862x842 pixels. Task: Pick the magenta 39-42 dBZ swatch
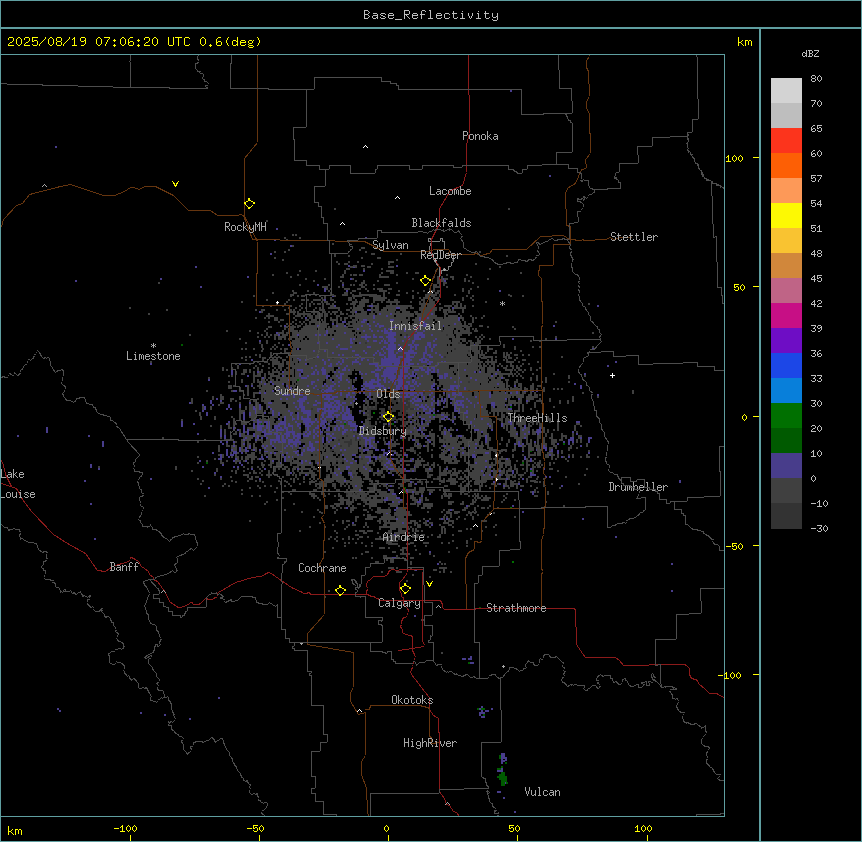[x=786, y=315]
